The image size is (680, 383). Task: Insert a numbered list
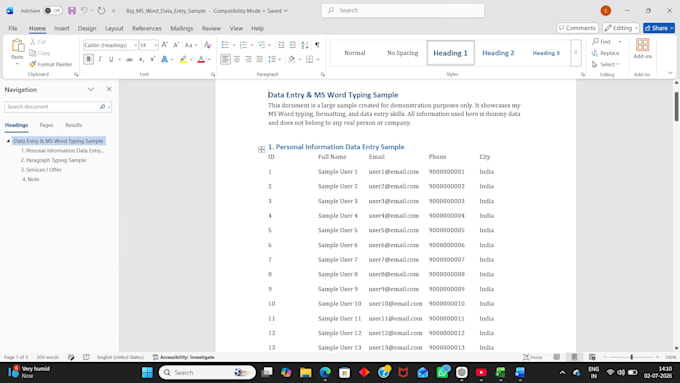(243, 45)
